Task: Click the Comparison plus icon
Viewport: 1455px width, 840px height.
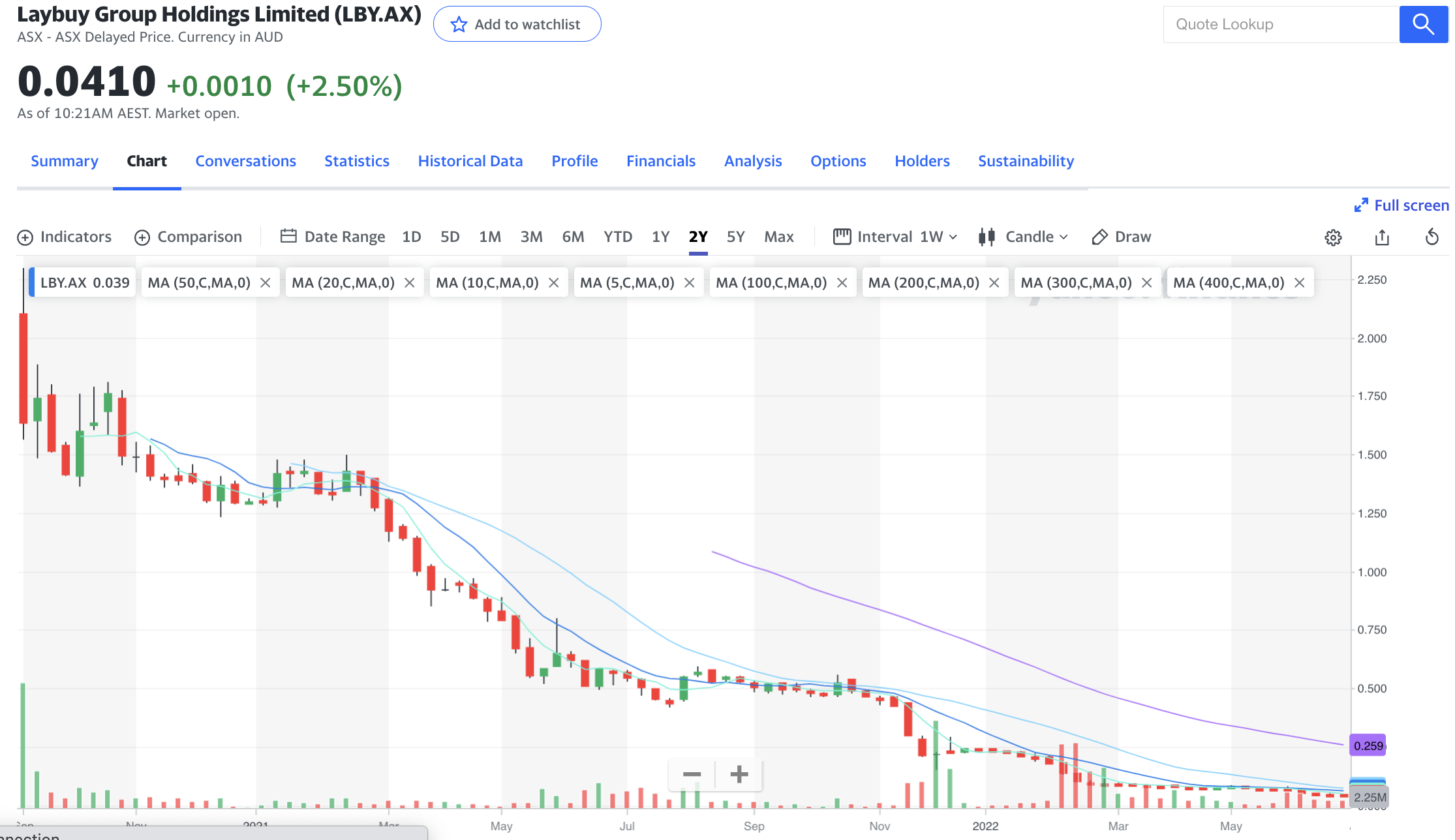Action: [142, 237]
